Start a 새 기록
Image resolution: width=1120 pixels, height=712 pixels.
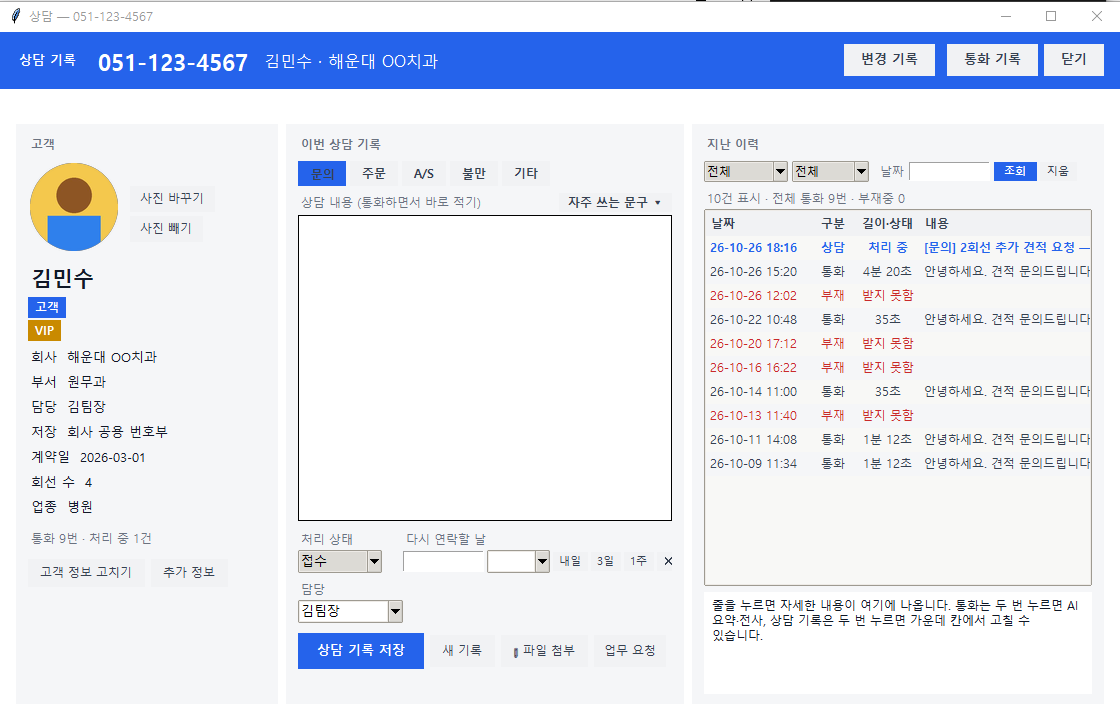point(462,651)
